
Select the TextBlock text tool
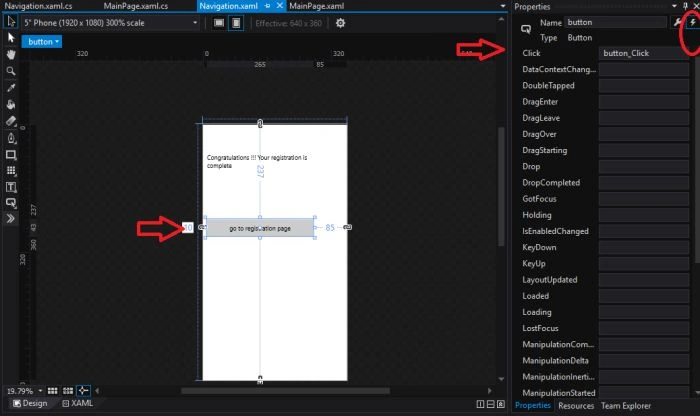[11, 187]
